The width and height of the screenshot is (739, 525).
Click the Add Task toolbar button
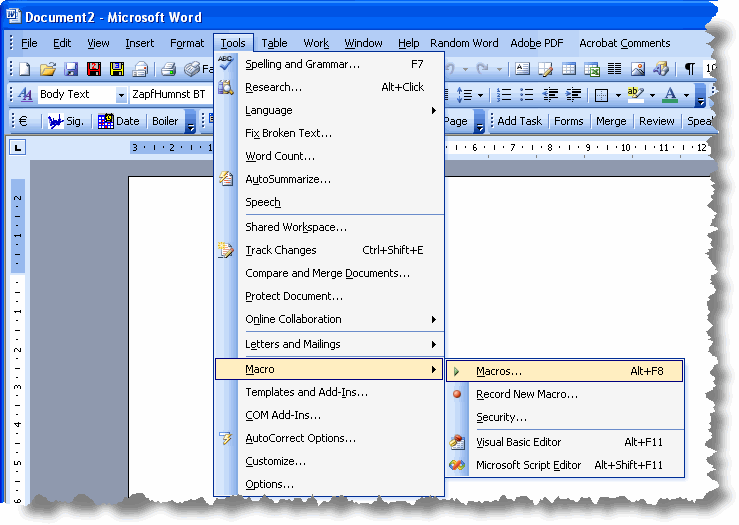coord(519,121)
